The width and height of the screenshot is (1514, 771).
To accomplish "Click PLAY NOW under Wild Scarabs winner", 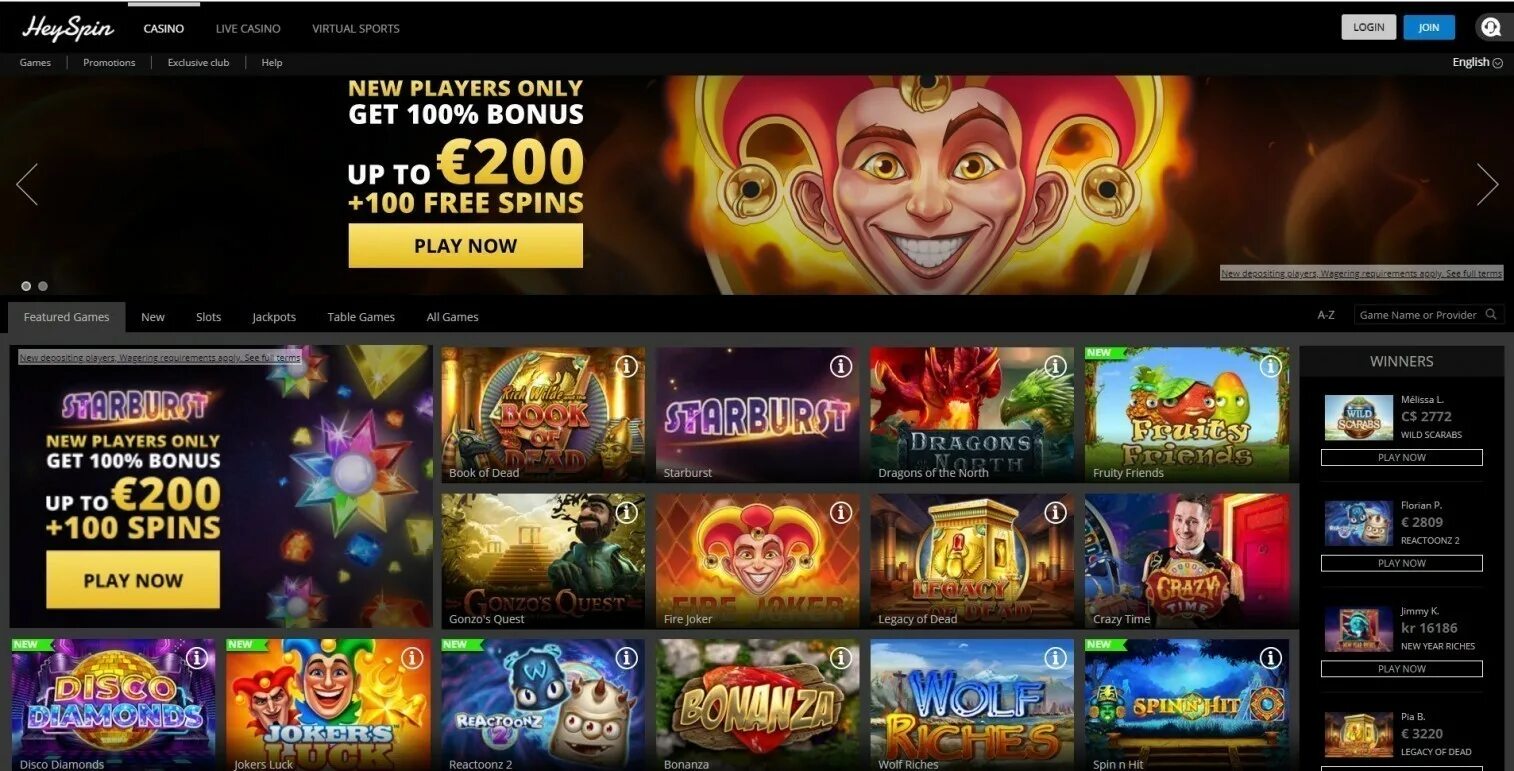I will [1402, 457].
